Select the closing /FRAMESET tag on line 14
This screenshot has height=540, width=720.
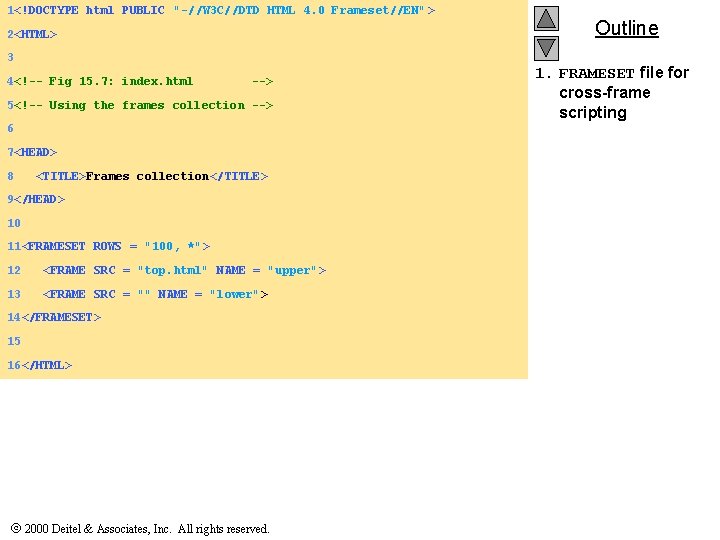[61, 317]
